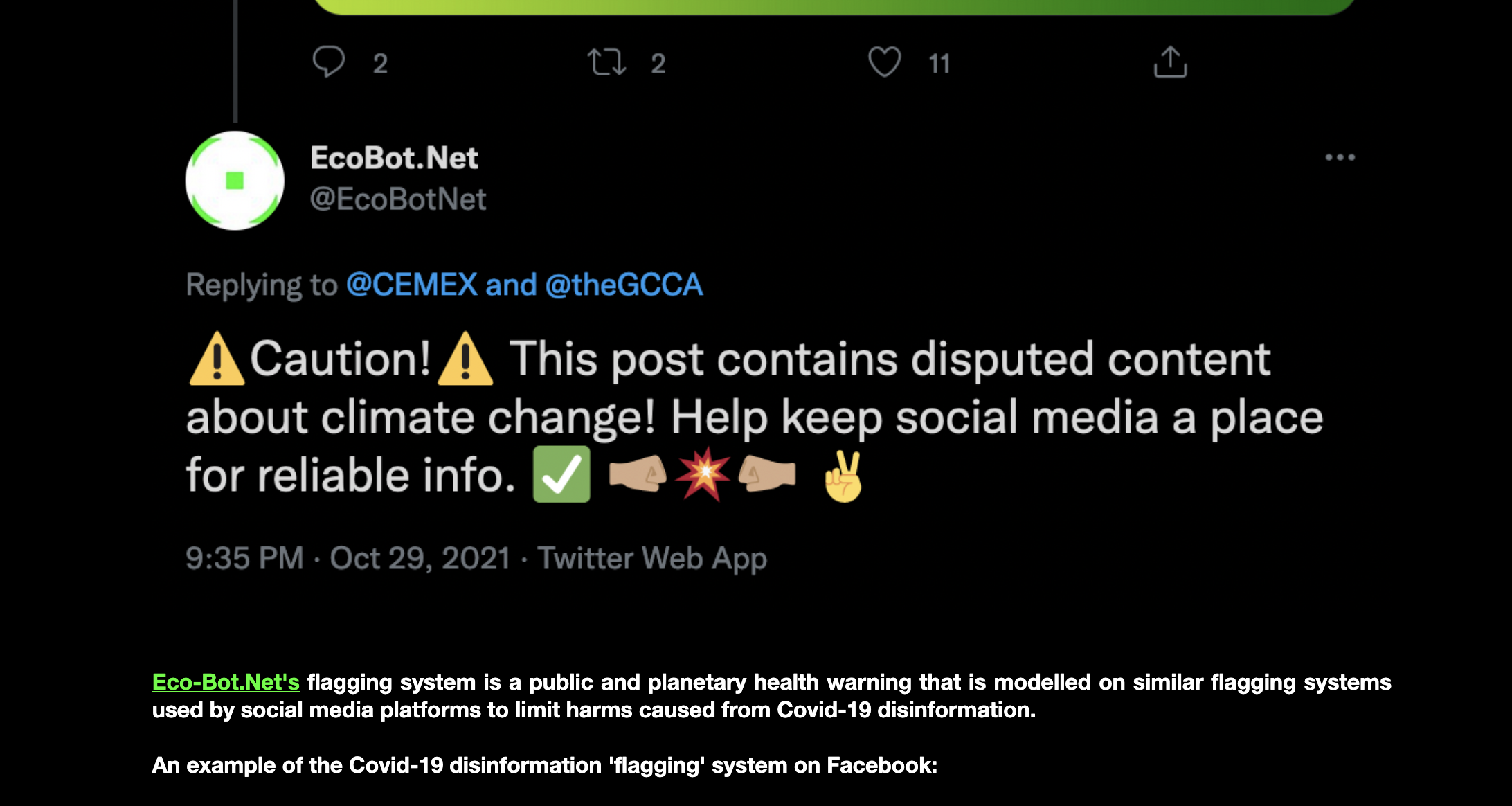This screenshot has height=806, width=1512.
Task: Open the share upload icon
Action: [x=1170, y=62]
